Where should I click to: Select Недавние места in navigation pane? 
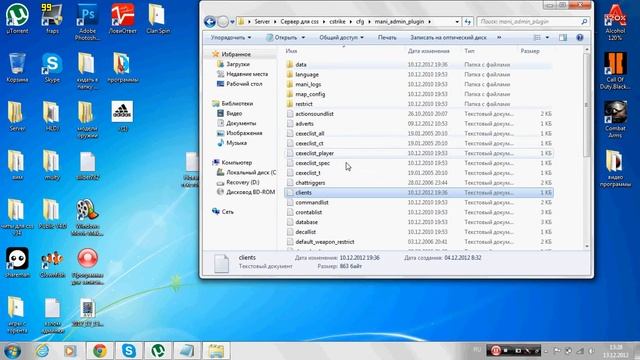pyautogui.click(x=247, y=74)
